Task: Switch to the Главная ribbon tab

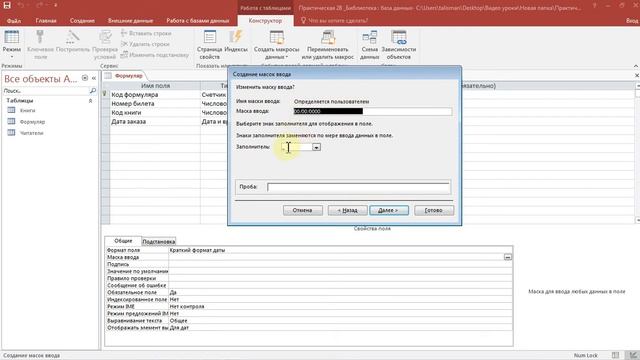Action: [46, 20]
